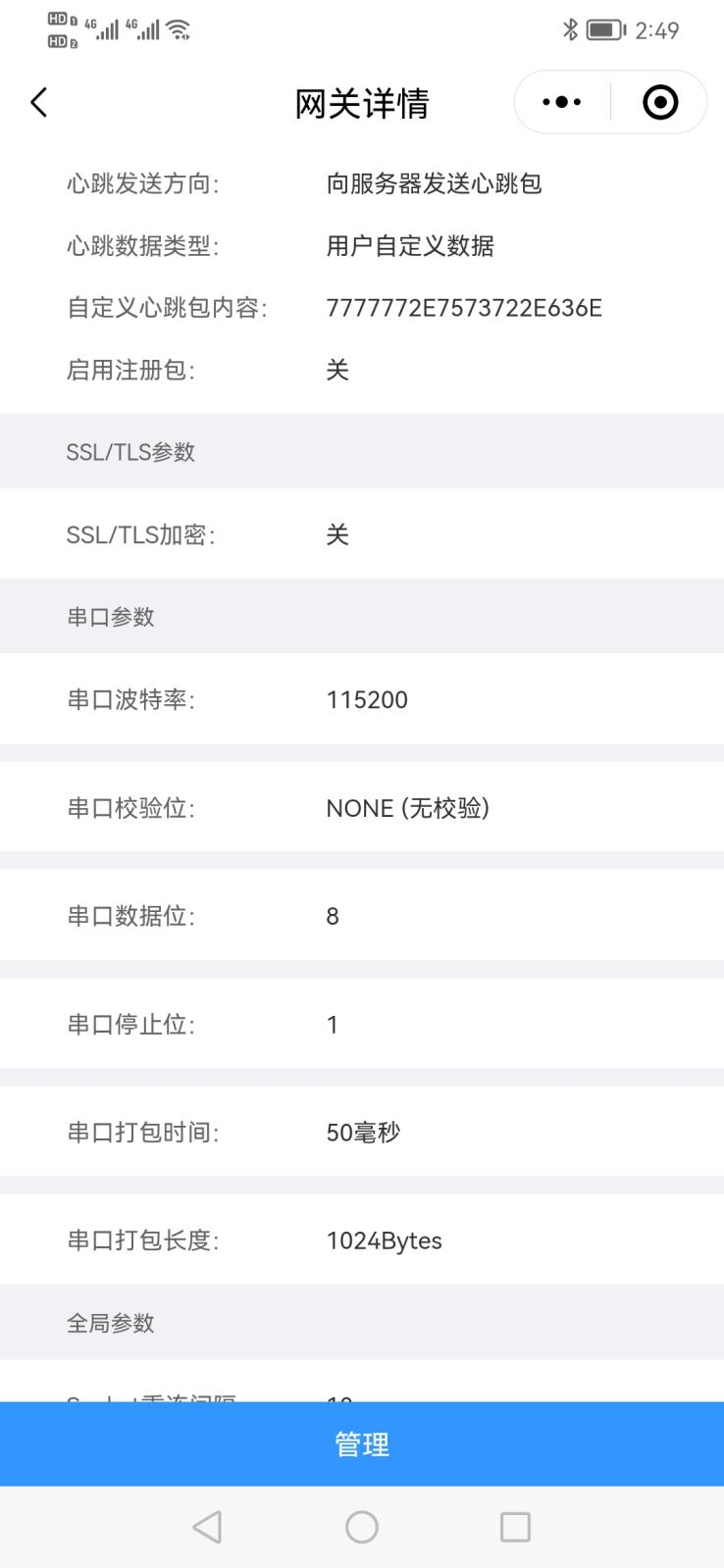Open the mini program three-dot menu
The height and width of the screenshot is (1568, 724).
tap(562, 102)
